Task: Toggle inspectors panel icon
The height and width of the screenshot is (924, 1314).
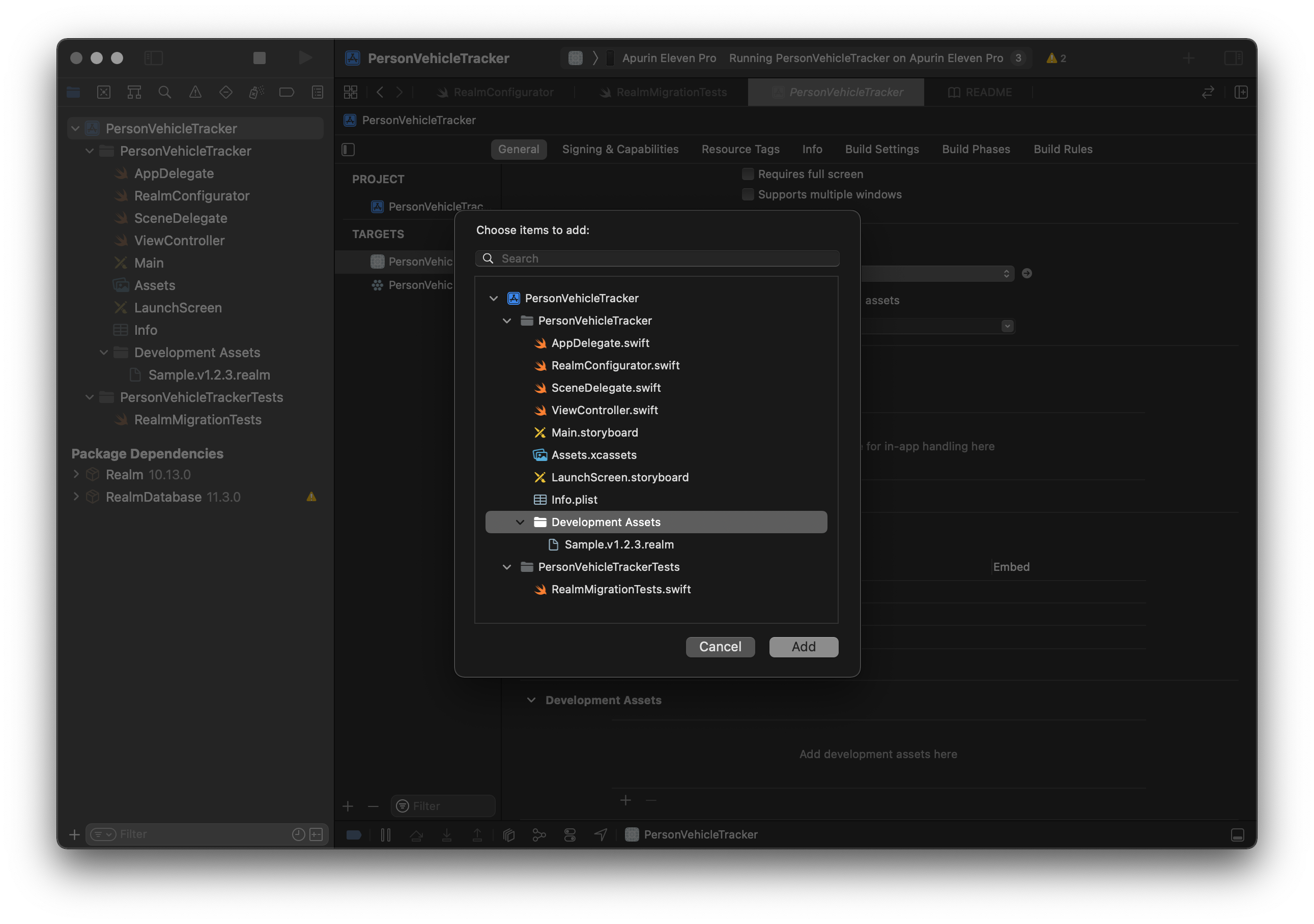Action: (x=1233, y=58)
